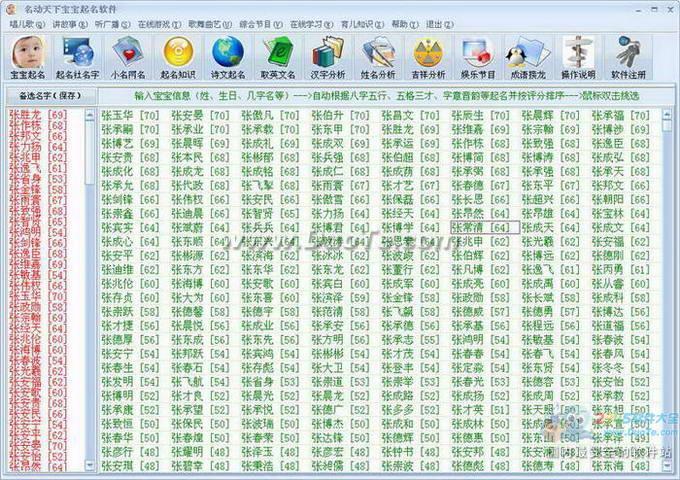The image size is (680, 480).
Task: Select 张傲凡 [70] in the green grid
Action: [x=270, y=115]
